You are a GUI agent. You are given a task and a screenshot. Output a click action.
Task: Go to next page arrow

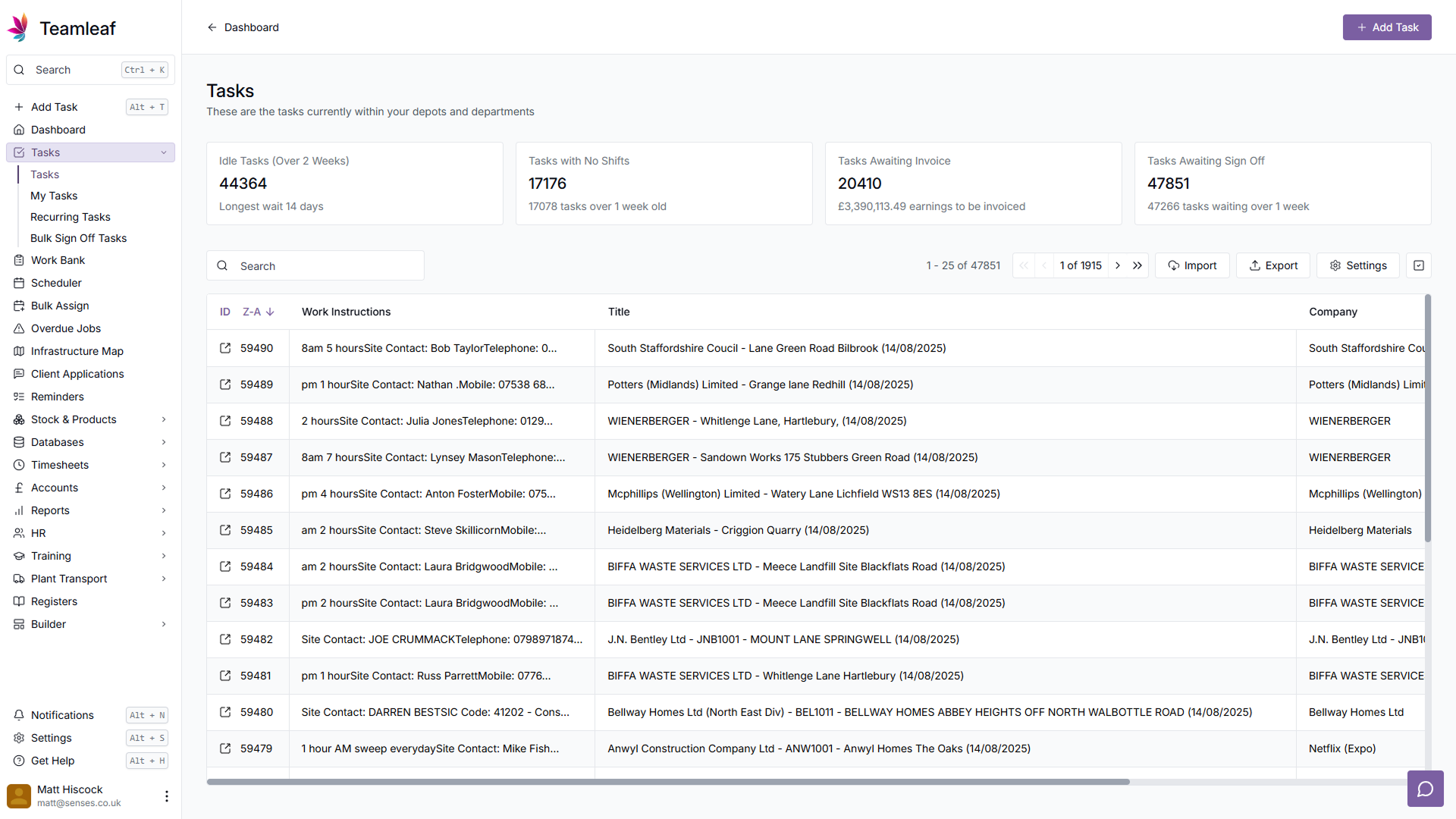pyautogui.click(x=1118, y=265)
